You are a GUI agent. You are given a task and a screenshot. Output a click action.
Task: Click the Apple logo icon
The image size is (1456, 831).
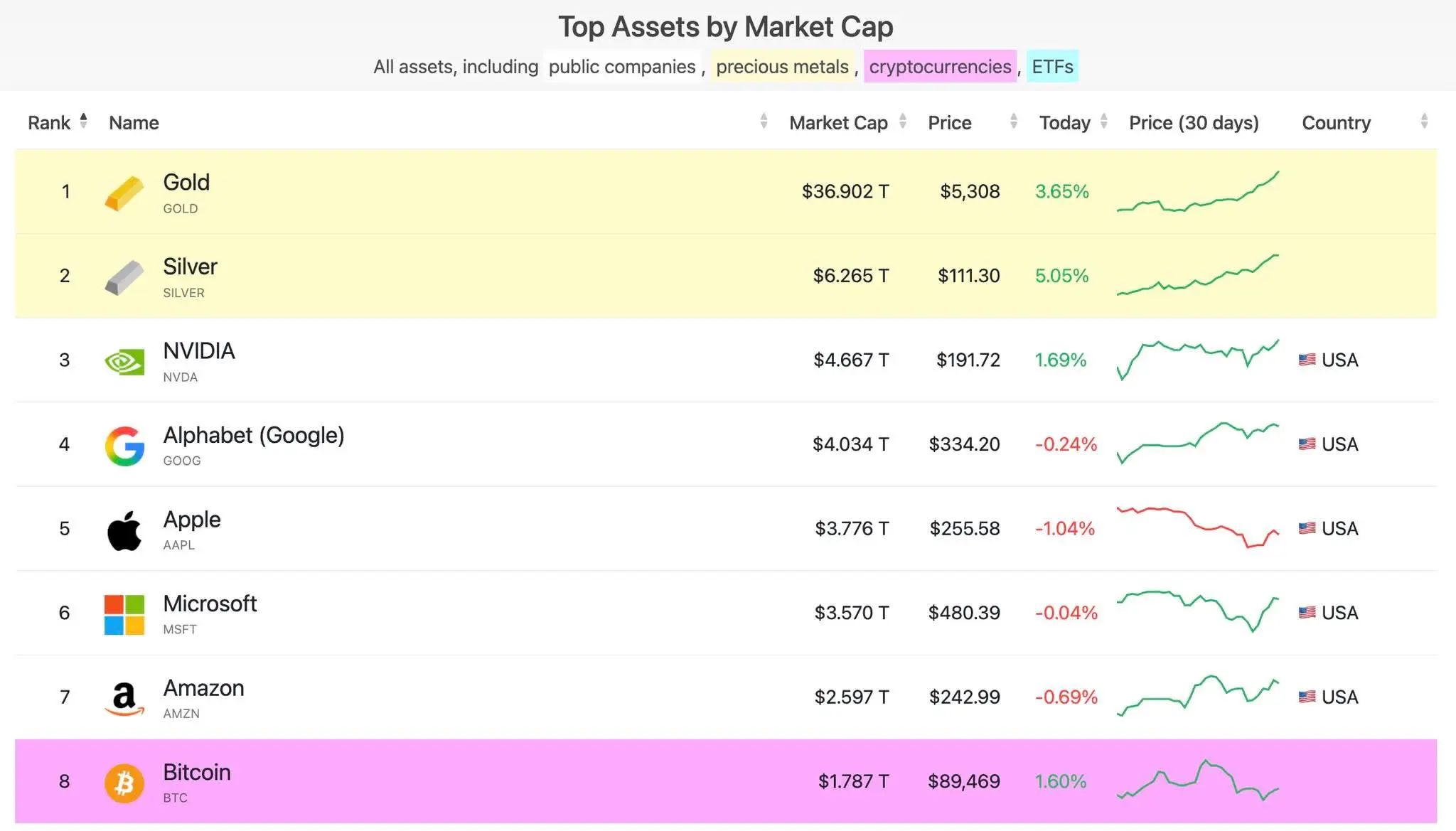pos(124,530)
